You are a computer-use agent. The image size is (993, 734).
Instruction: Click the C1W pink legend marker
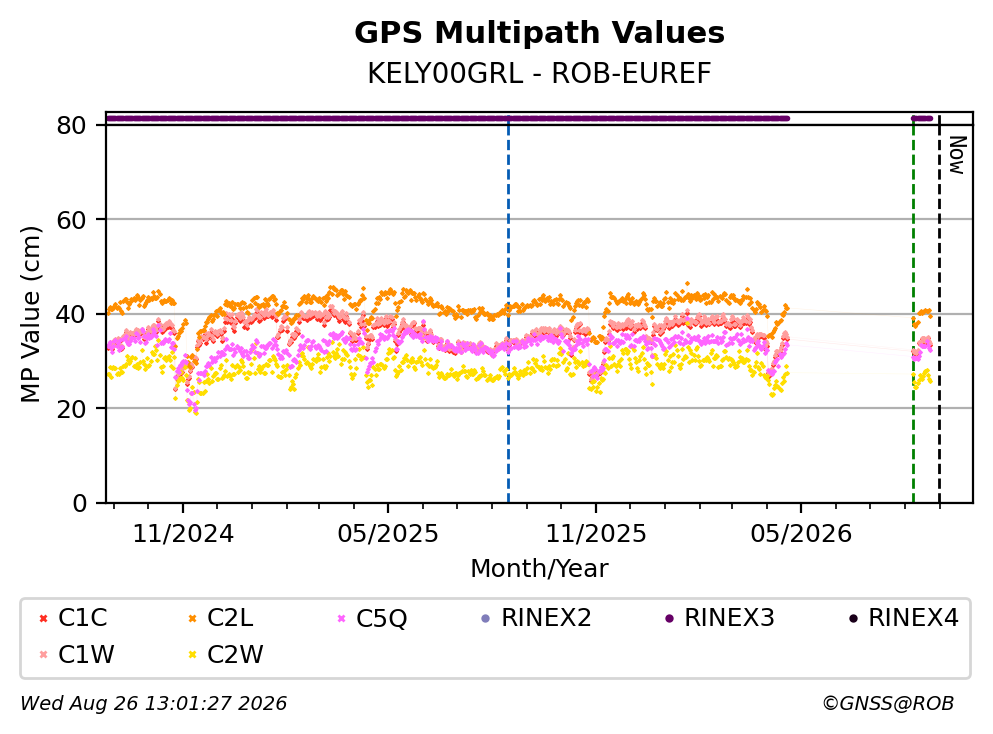(x=43, y=655)
